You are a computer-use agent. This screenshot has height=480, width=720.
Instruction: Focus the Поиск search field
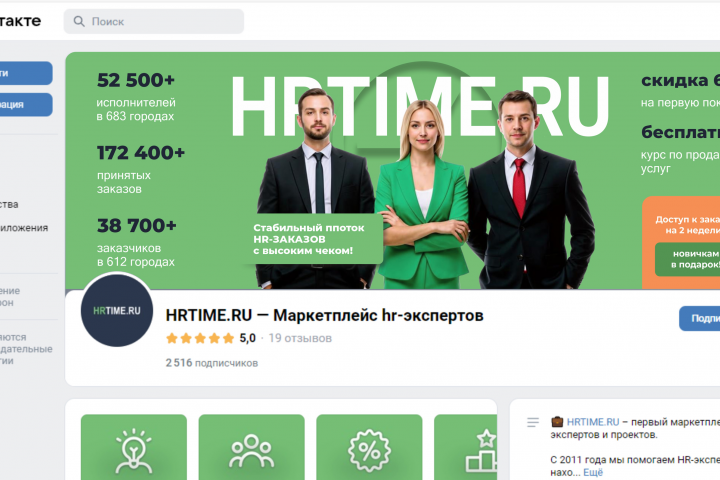pos(154,22)
